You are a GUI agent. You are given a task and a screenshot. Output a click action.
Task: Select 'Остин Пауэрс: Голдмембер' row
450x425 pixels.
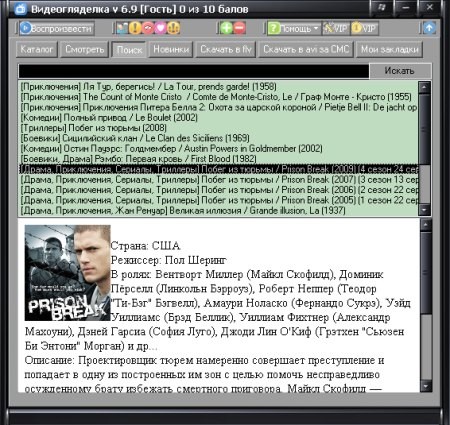point(218,149)
